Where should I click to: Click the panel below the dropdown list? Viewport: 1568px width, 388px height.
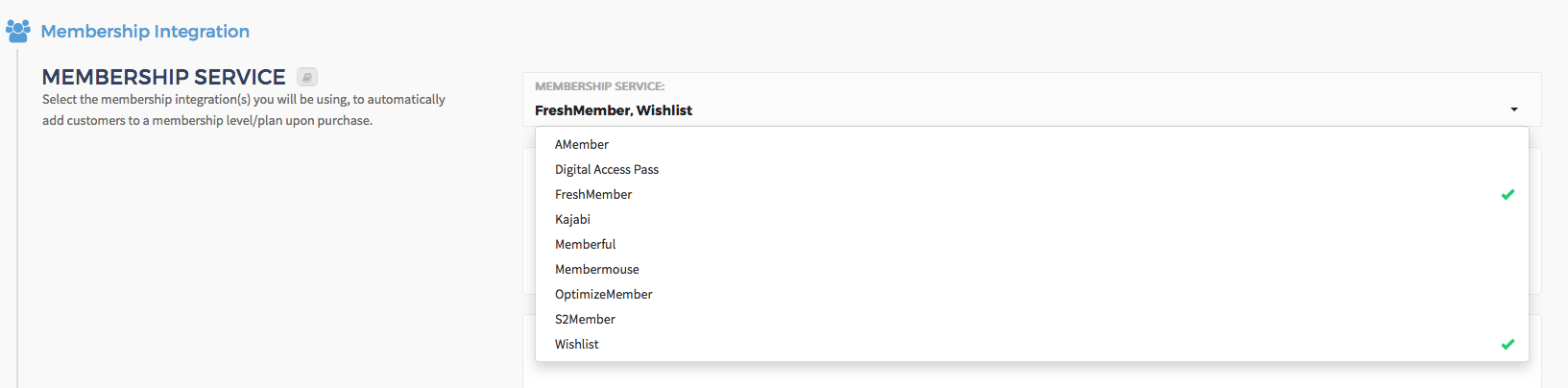click(x=1031, y=375)
